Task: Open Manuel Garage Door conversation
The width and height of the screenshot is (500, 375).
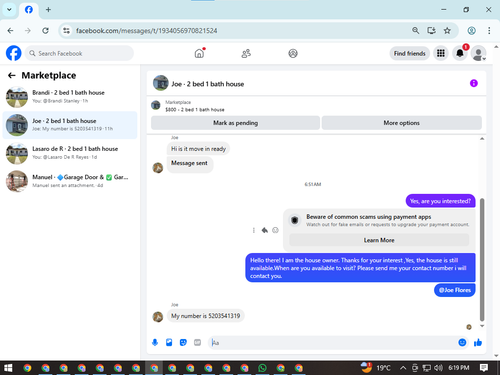Action: [70, 181]
